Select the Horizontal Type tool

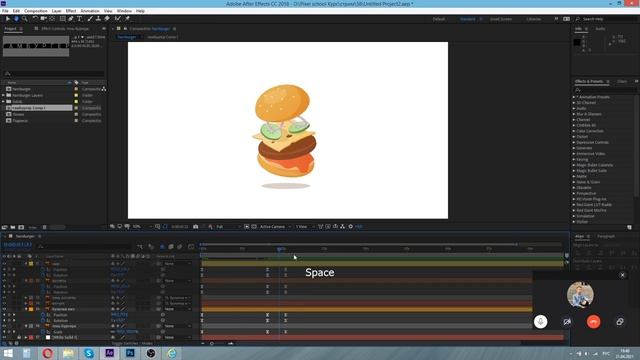coord(80,19)
